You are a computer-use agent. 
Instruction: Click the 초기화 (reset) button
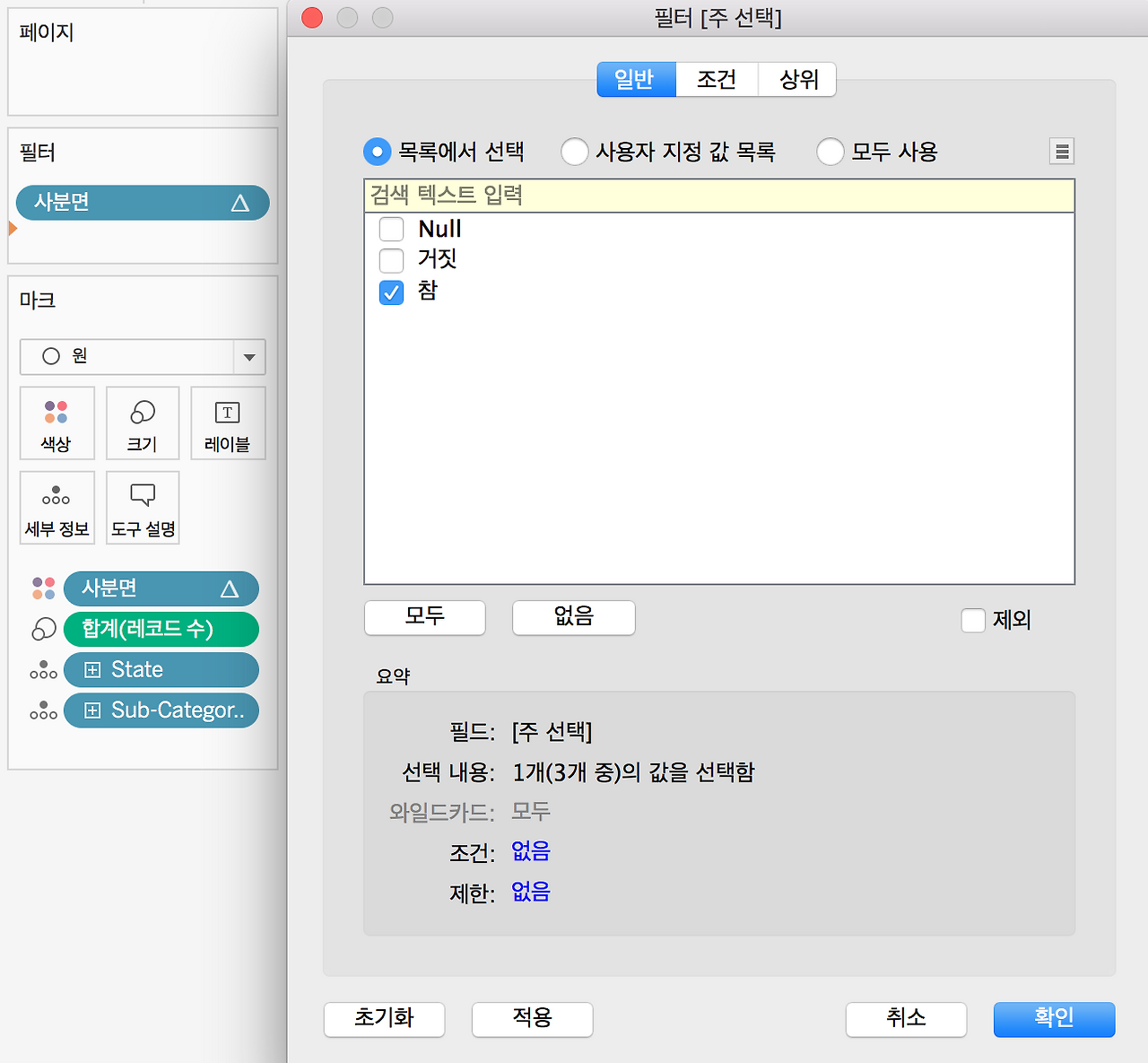click(384, 1019)
